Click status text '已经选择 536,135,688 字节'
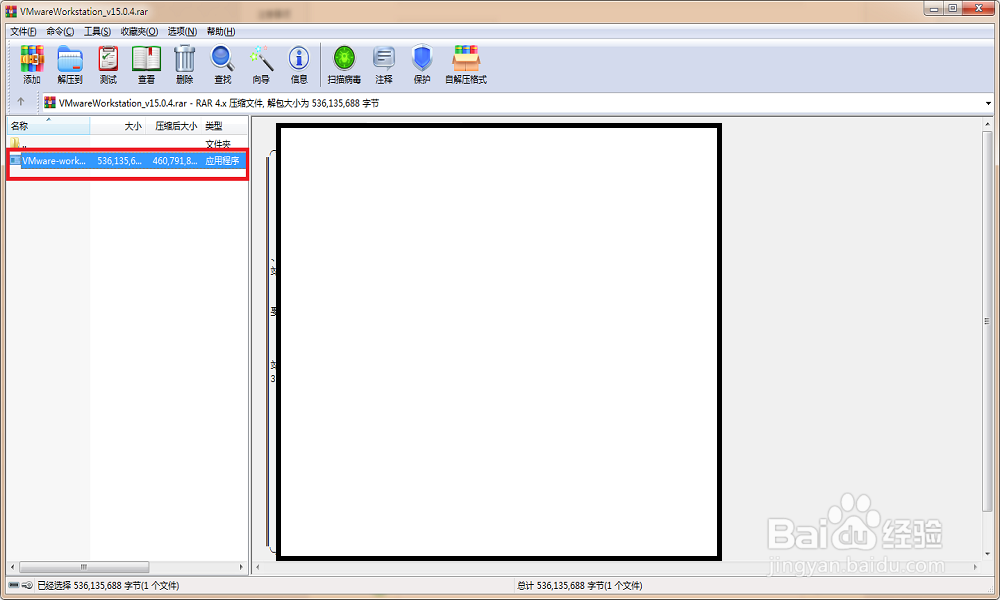Screen dimensions: 1000x600 pos(108,585)
